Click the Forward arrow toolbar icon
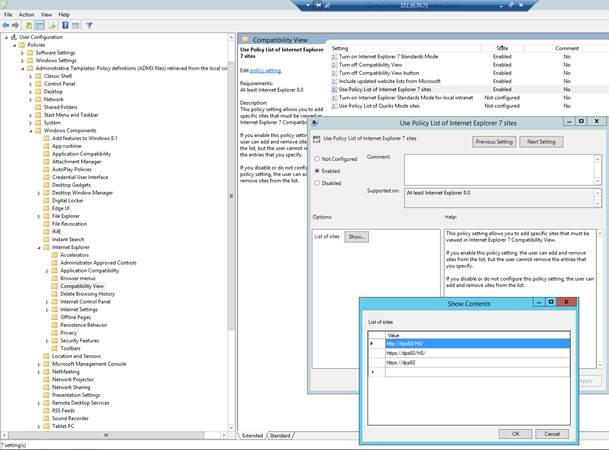 16,26
